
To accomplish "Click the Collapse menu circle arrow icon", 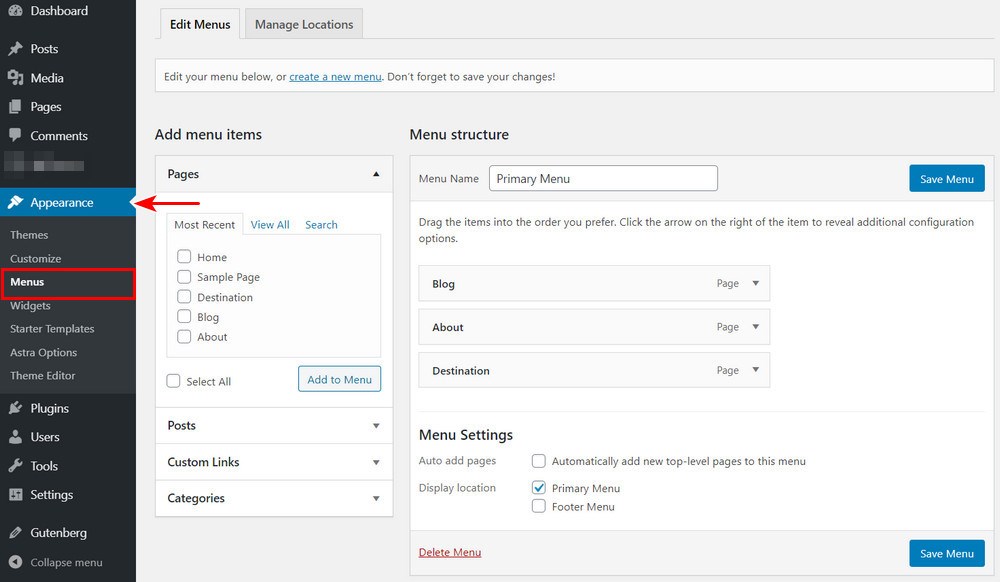I will click(x=15, y=562).
